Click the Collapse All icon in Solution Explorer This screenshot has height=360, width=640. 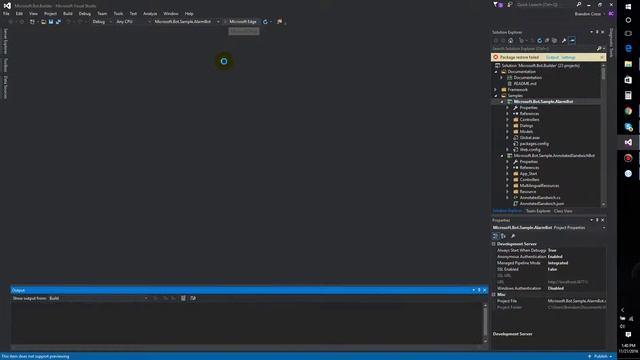(547, 40)
